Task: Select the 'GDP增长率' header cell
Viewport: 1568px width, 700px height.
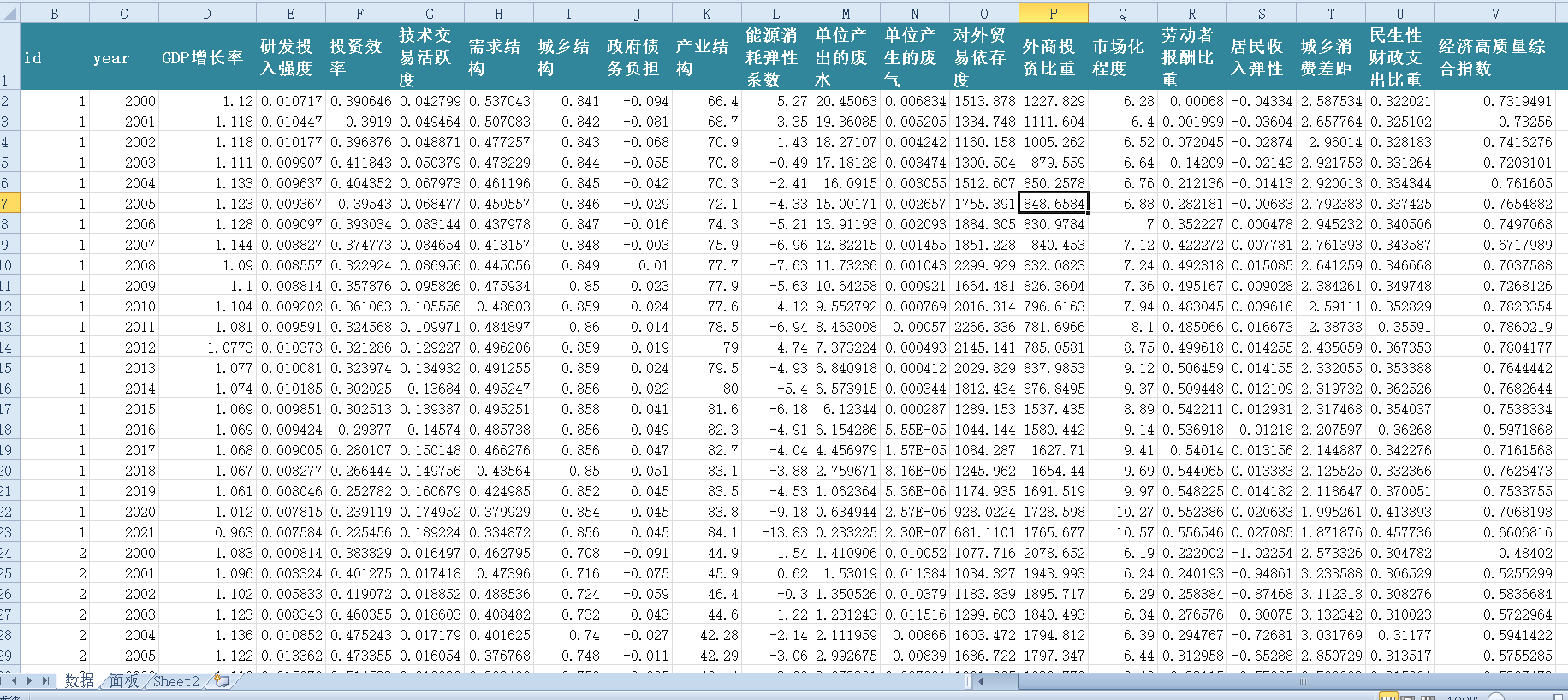Action: click(207, 56)
